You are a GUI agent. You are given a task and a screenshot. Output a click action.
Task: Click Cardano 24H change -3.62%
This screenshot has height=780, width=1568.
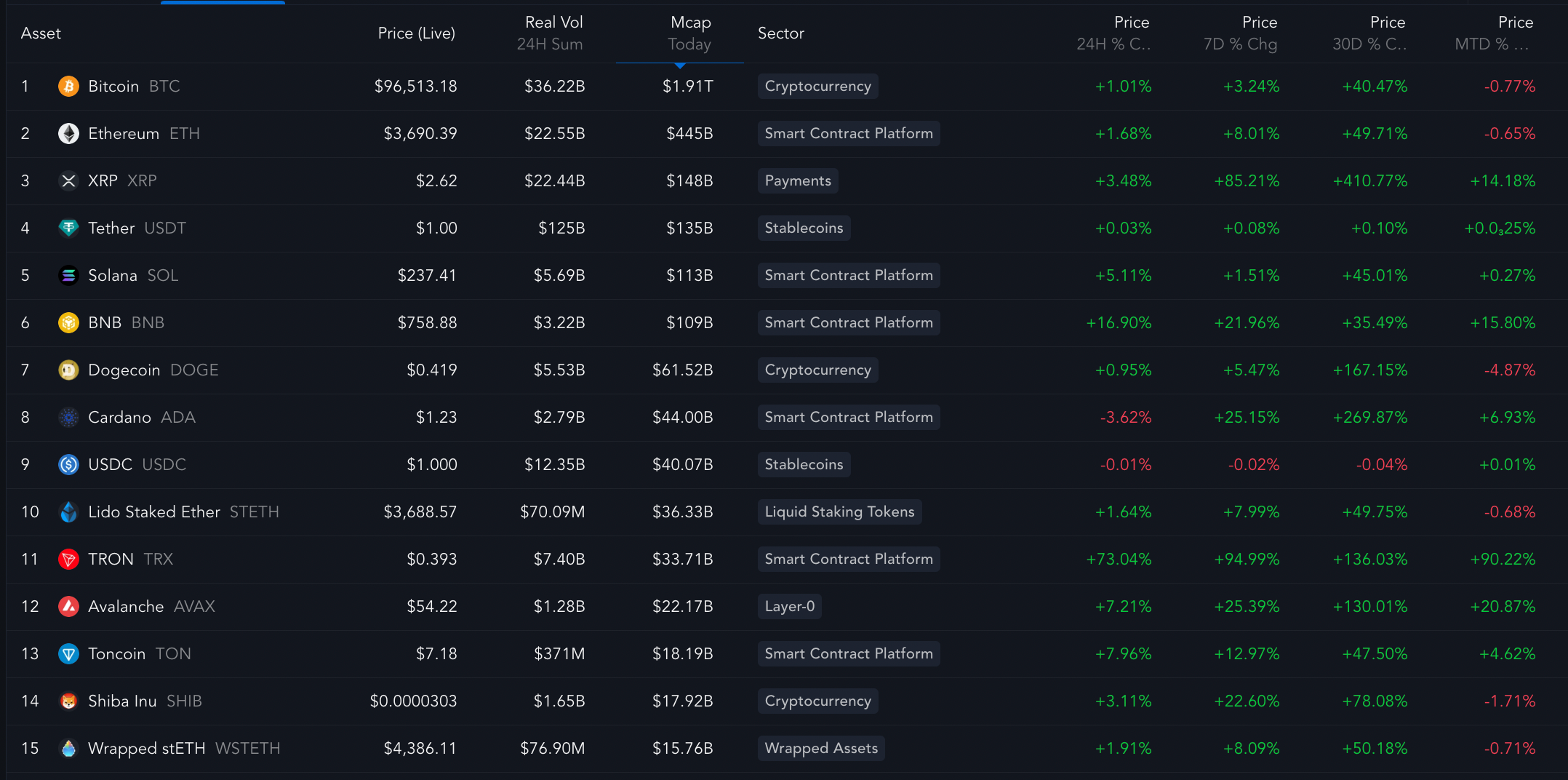tap(1126, 418)
